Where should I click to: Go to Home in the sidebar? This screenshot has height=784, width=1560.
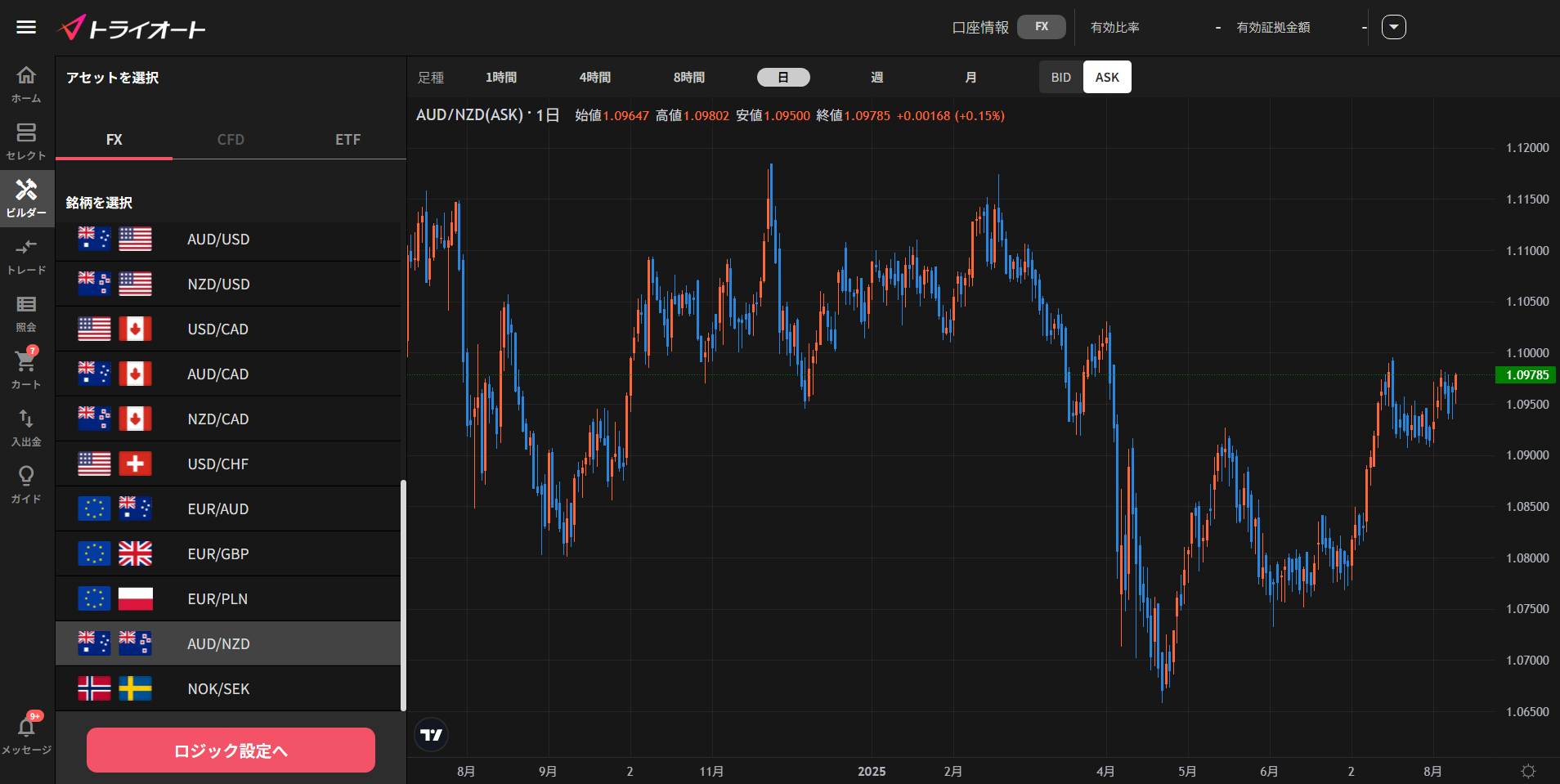pyautogui.click(x=26, y=83)
